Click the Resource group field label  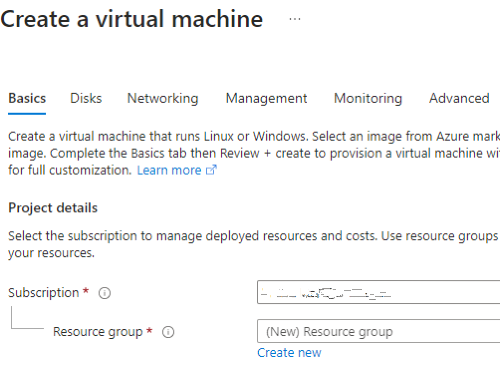pos(98,332)
